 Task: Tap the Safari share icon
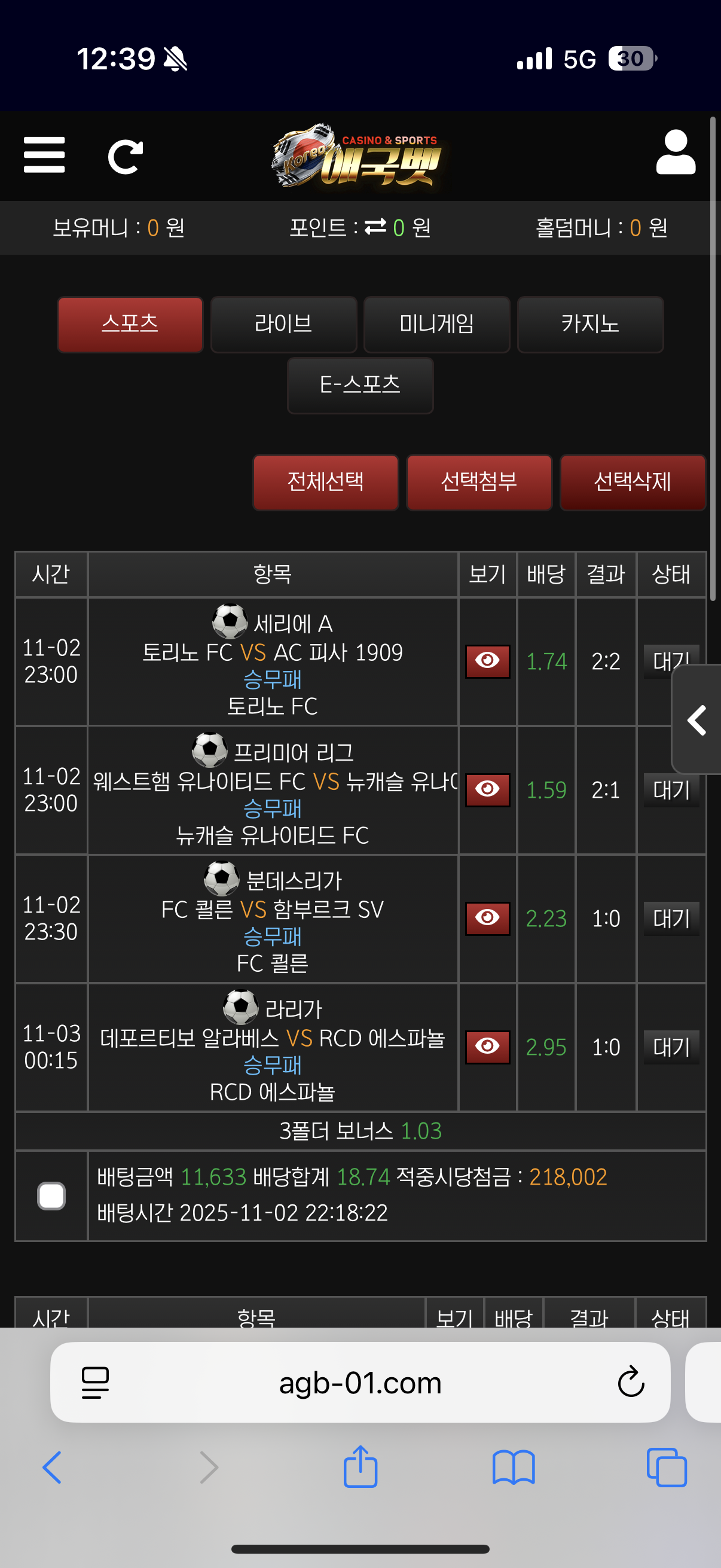[360, 1467]
